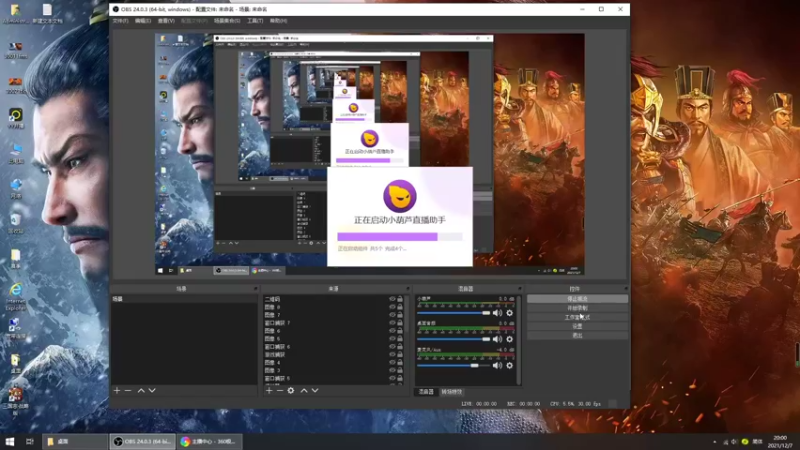Move scene down in Scenes panel
This screenshot has width=800, height=450.
pyautogui.click(x=152, y=390)
